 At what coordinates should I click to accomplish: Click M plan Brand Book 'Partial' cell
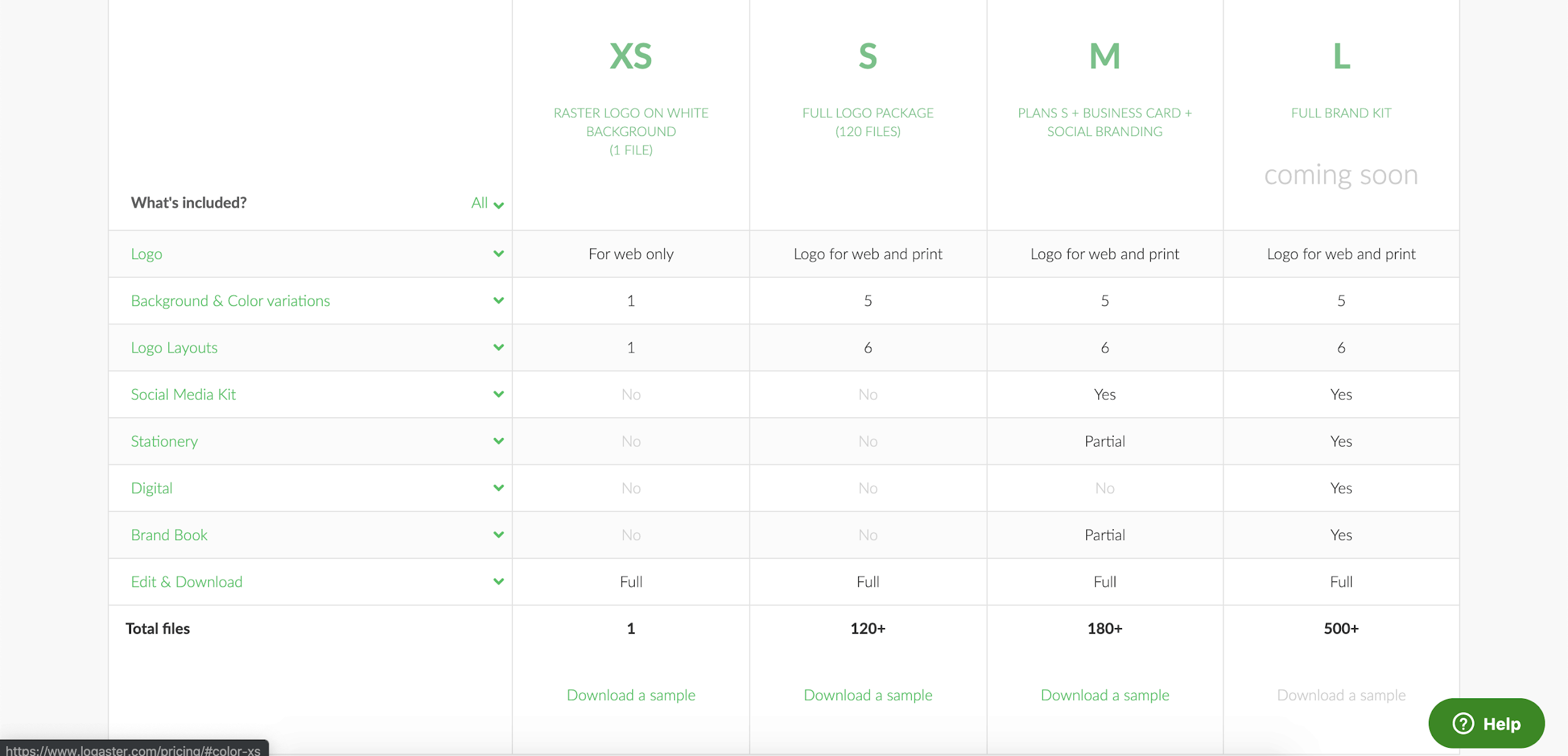[x=1105, y=535]
